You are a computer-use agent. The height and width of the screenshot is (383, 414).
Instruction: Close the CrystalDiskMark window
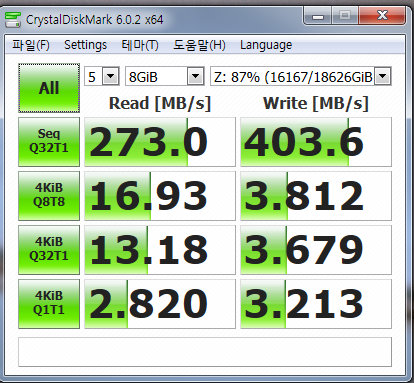(x=382, y=15)
